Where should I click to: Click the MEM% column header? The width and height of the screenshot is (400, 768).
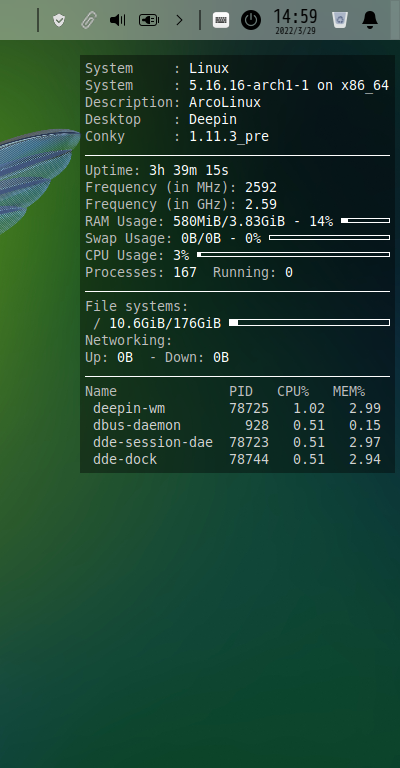pos(349,391)
